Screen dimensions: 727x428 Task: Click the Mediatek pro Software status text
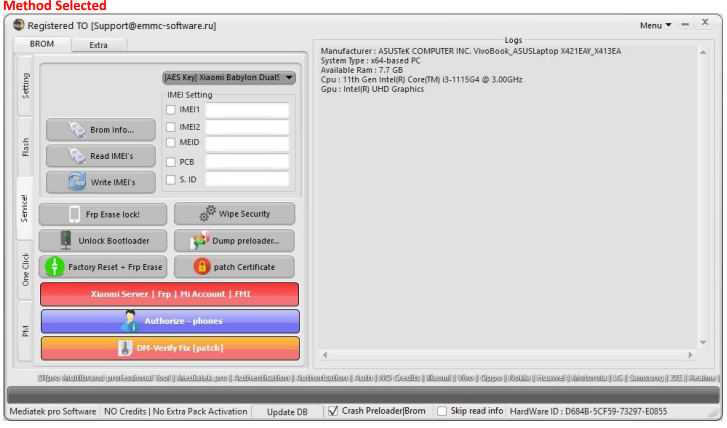pyautogui.click(x=53, y=411)
